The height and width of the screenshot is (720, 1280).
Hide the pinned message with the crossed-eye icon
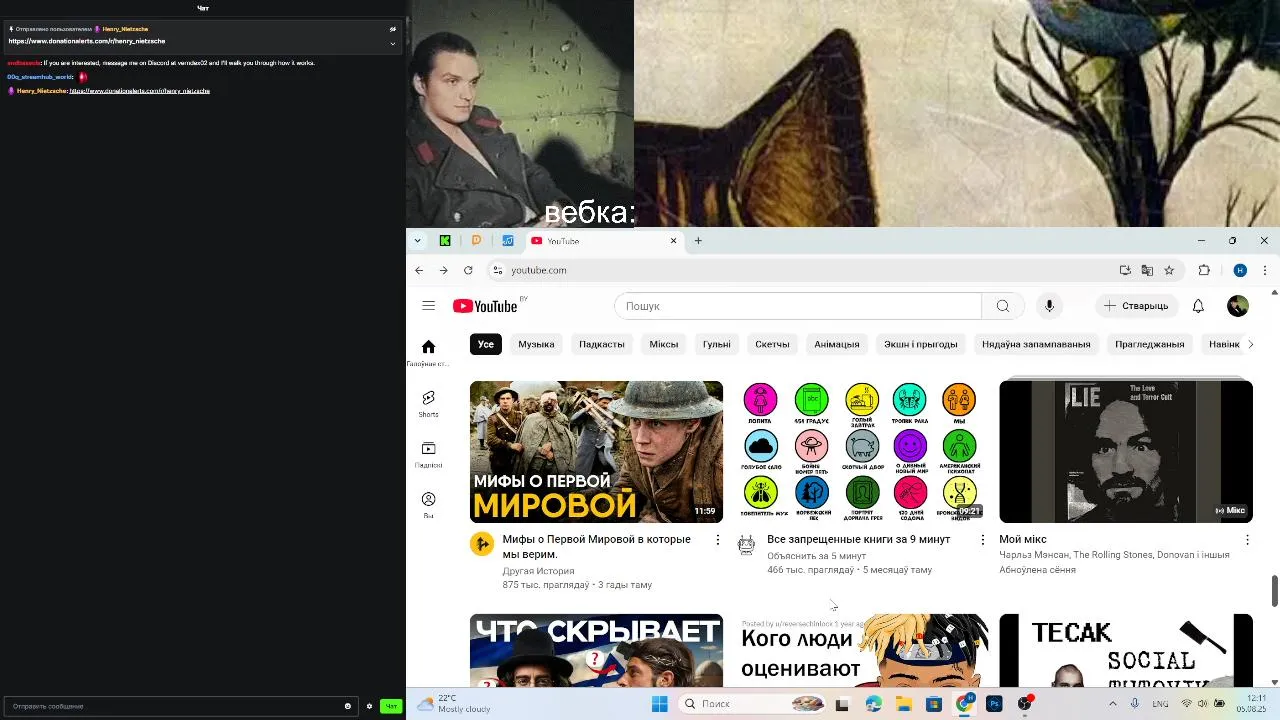(393, 29)
